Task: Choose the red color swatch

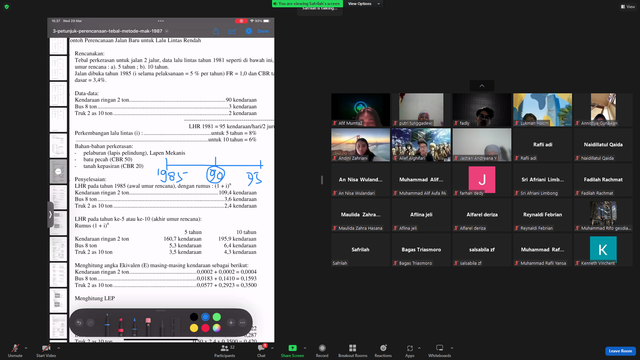Action: click(x=205, y=328)
